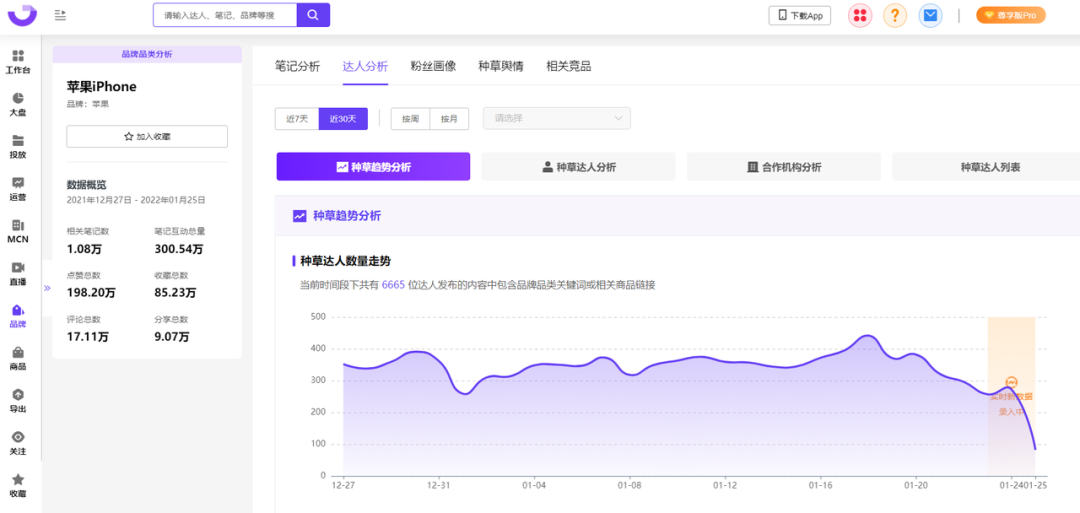Viewport: 1080px width, 513px height.
Task: Click the 12-31 x-axis label
Action: [x=439, y=485]
